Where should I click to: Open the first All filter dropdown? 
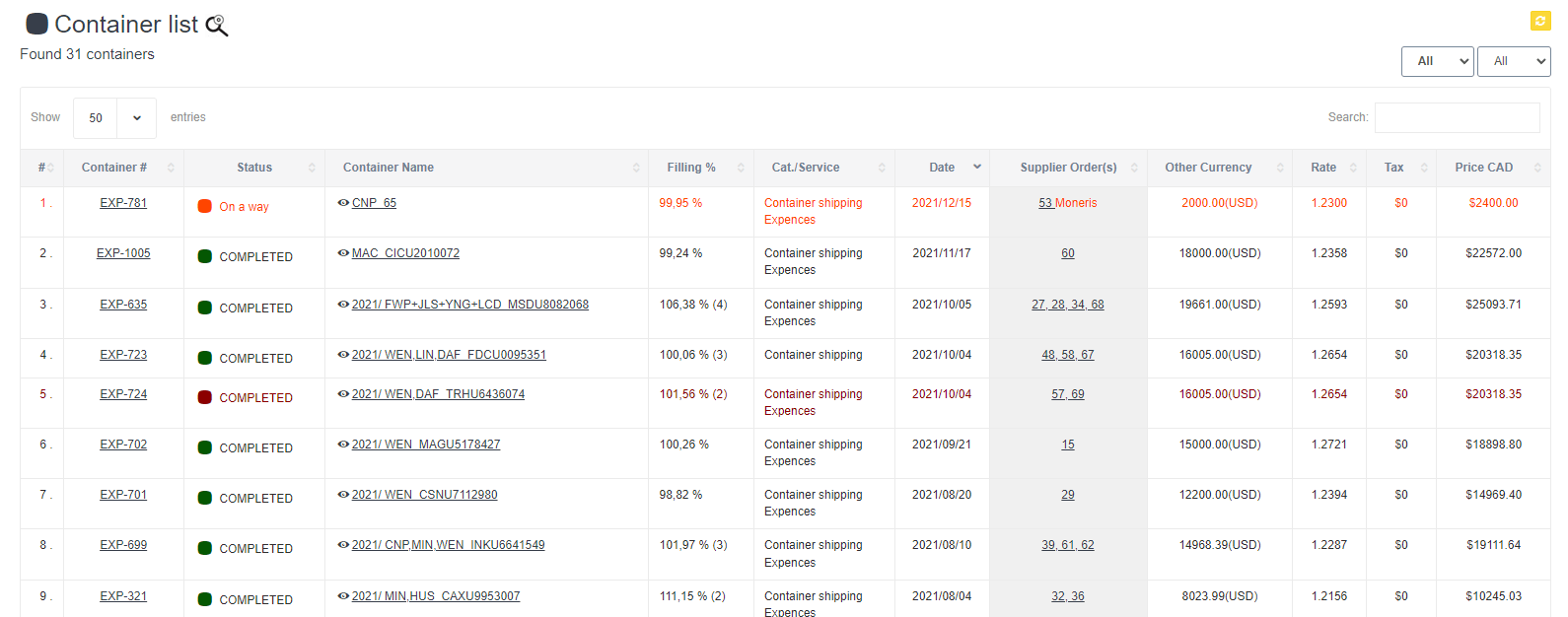point(1437,61)
